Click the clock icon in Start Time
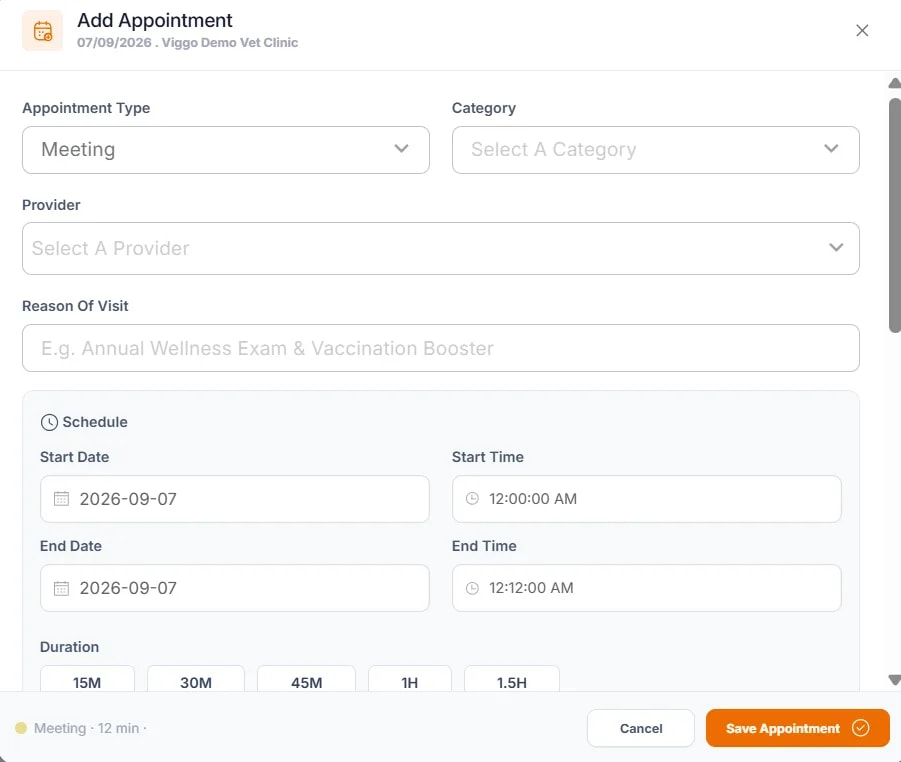This screenshot has height=762, width=901. (x=472, y=499)
